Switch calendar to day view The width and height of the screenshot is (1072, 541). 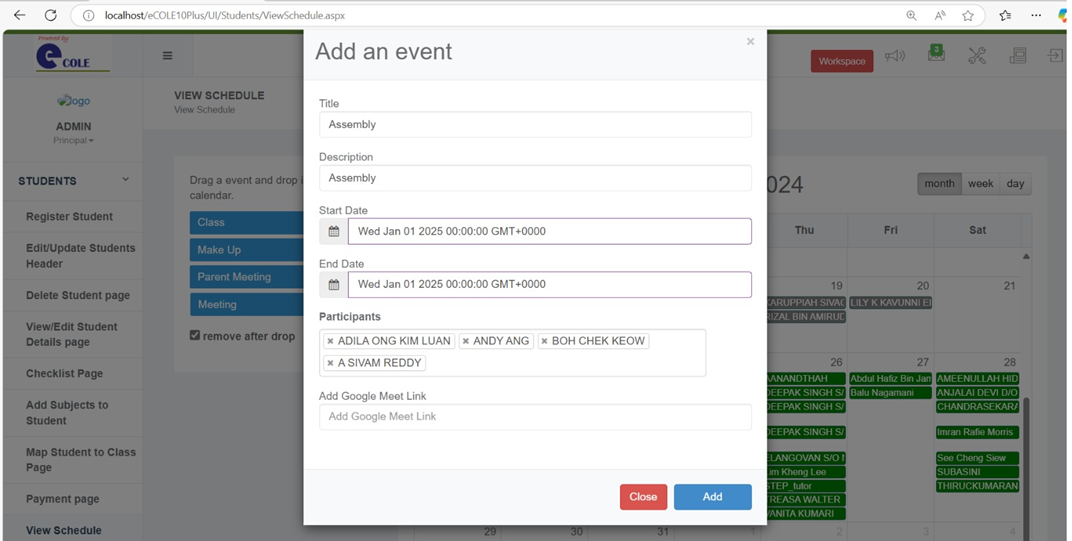(x=1015, y=184)
